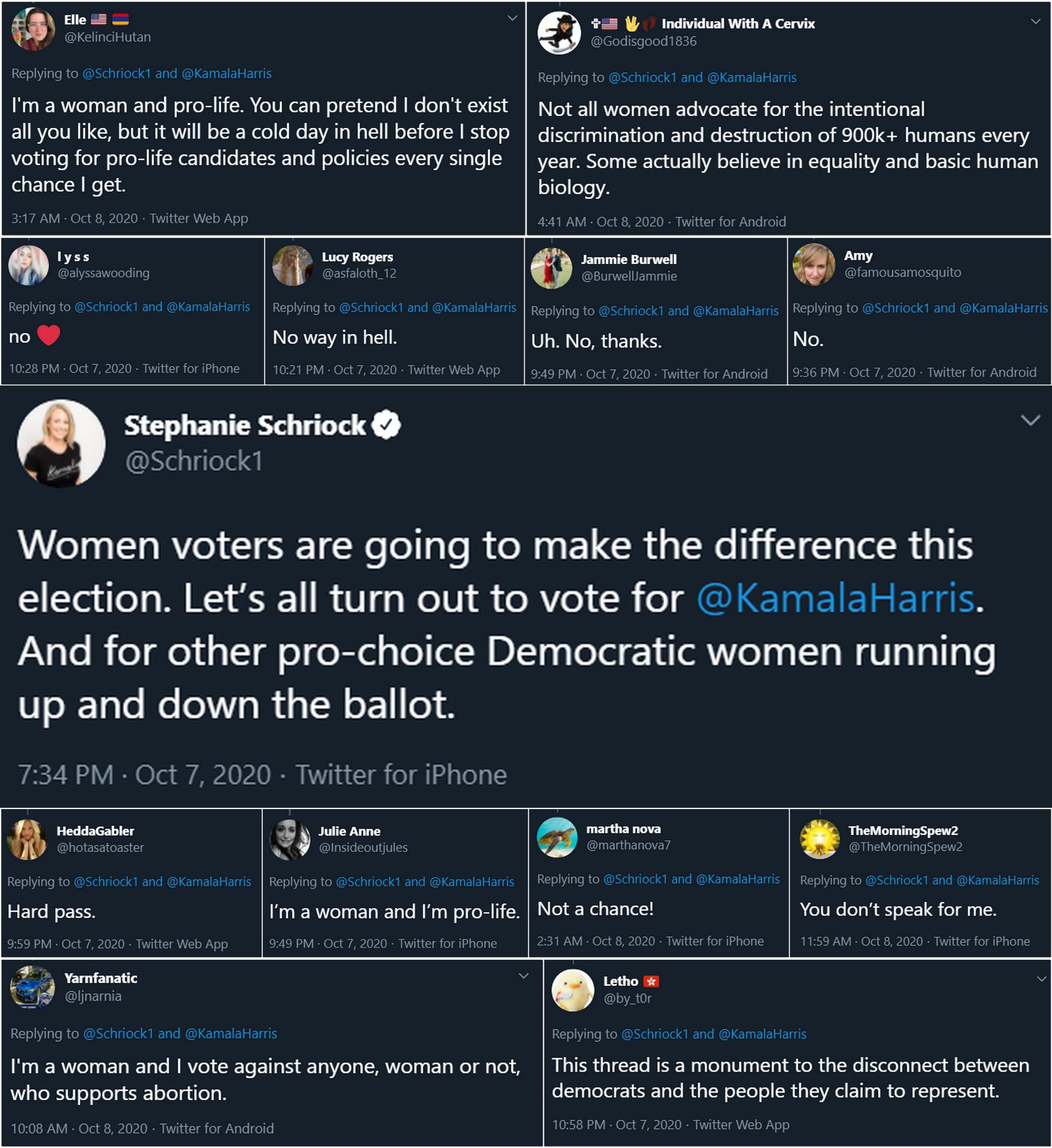
Task: Open Letho's duck avatar
Action: (x=572, y=990)
